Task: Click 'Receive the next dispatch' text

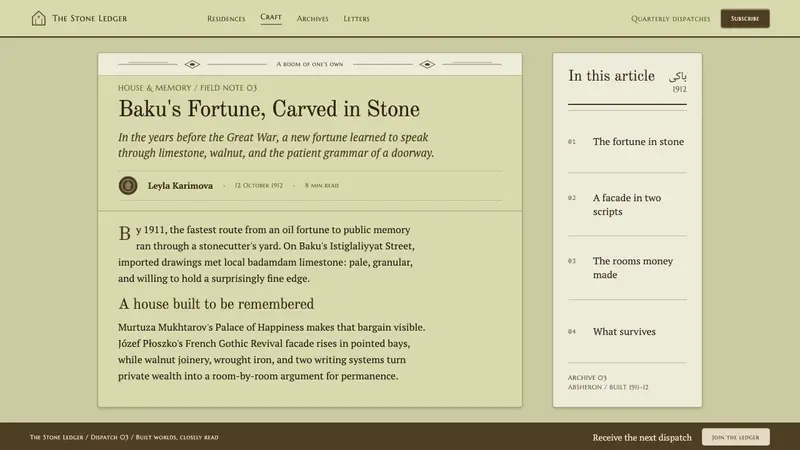Action: [x=642, y=437]
